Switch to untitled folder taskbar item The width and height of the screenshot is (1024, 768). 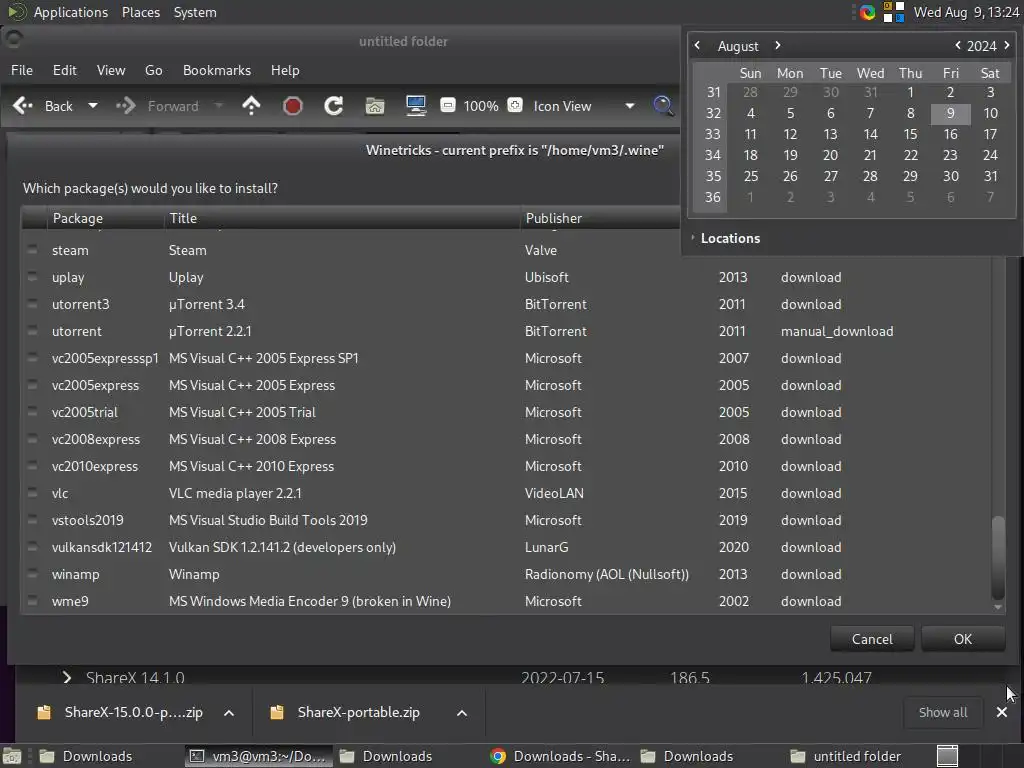pos(846,756)
